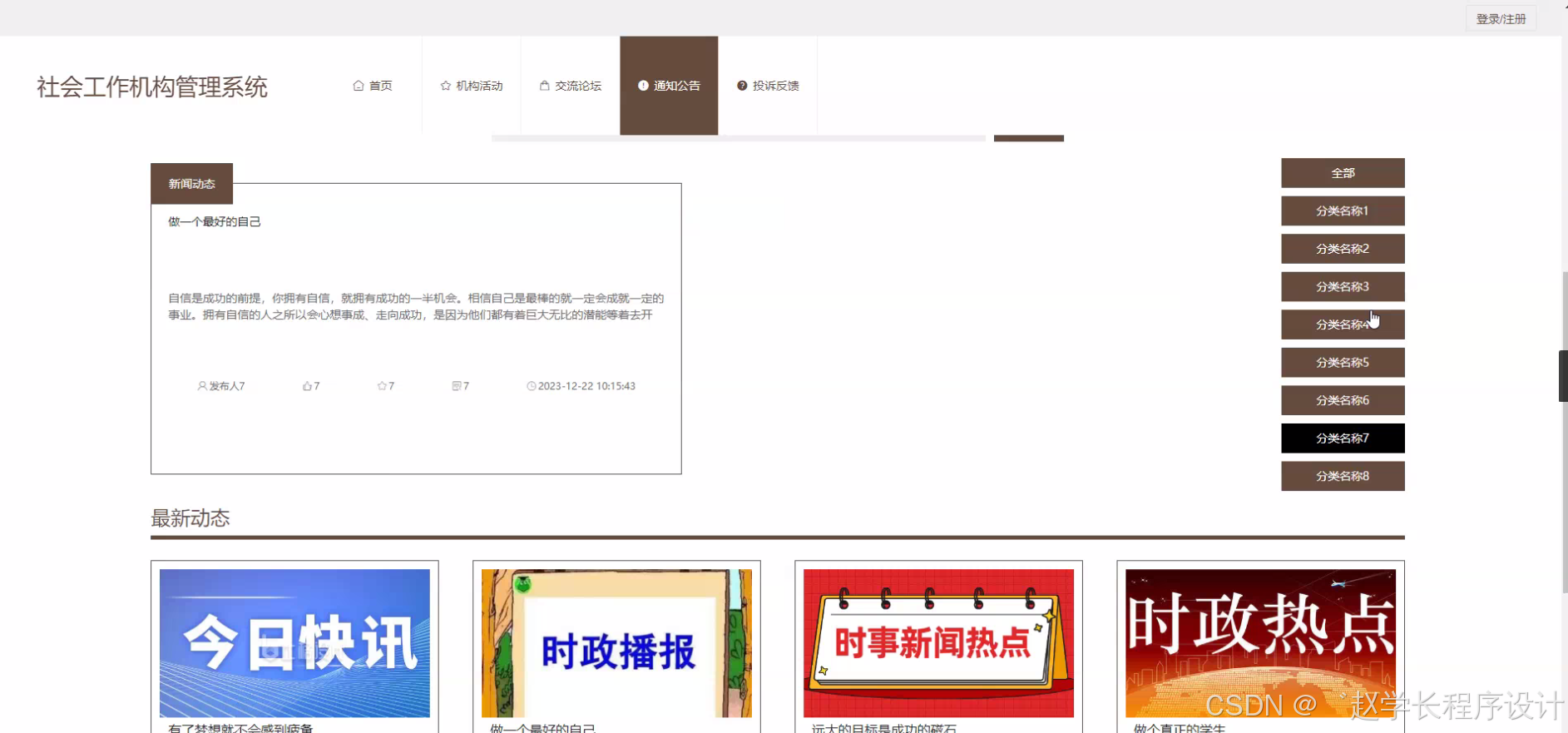Viewport: 1568px width, 733px height.
Task: Select the 新闻动态 tab label
Action: click(x=191, y=184)
